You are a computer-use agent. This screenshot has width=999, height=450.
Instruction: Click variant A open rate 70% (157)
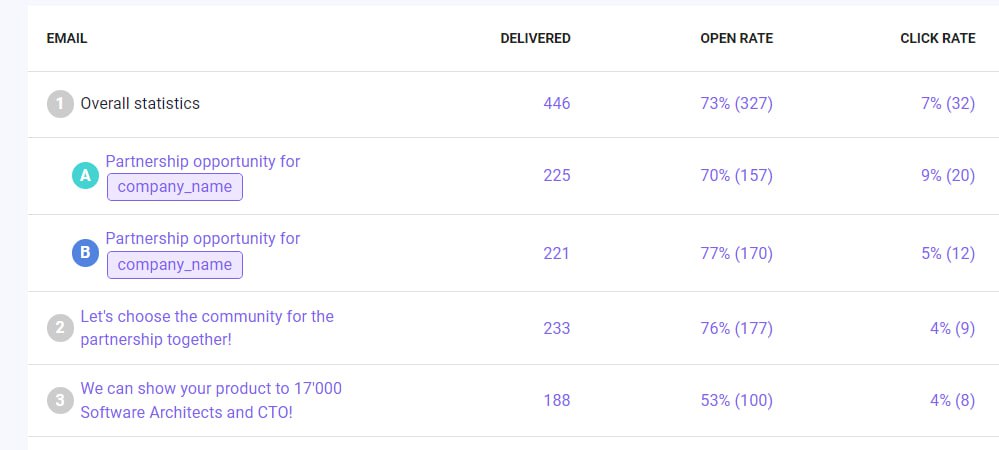(x=736, y=176)
